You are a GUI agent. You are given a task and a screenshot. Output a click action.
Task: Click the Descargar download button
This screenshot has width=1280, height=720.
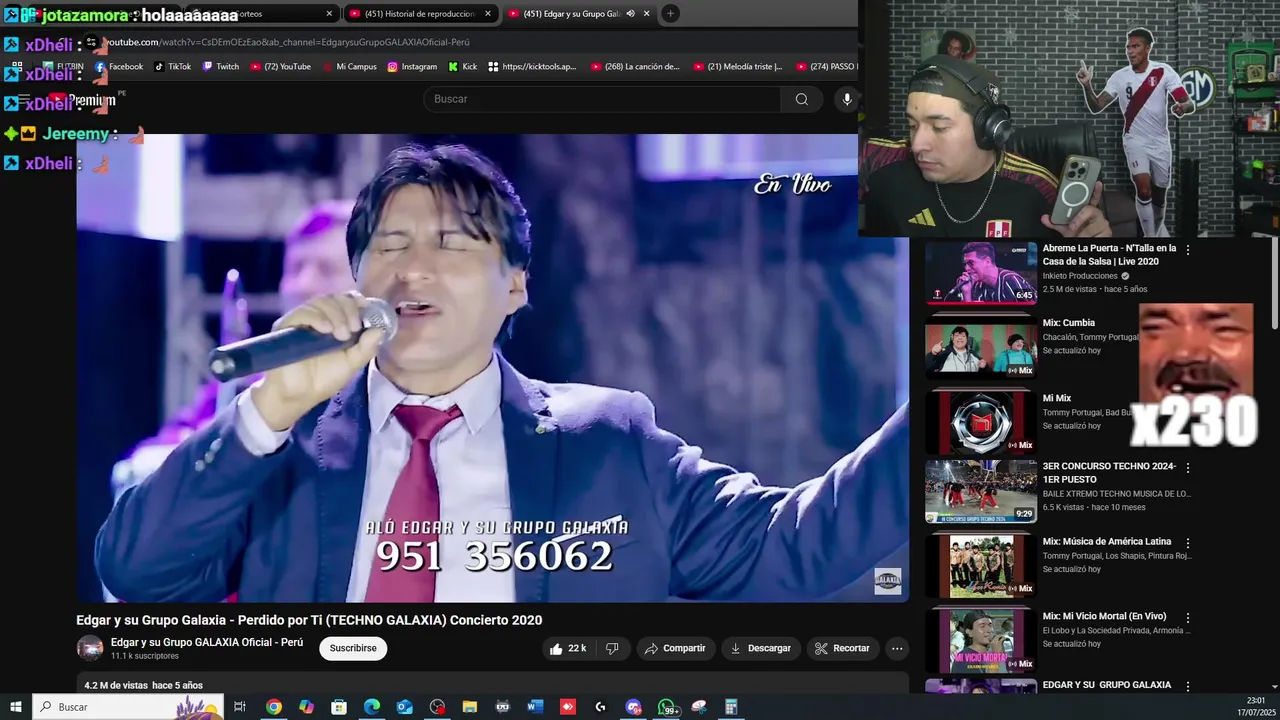760,648
